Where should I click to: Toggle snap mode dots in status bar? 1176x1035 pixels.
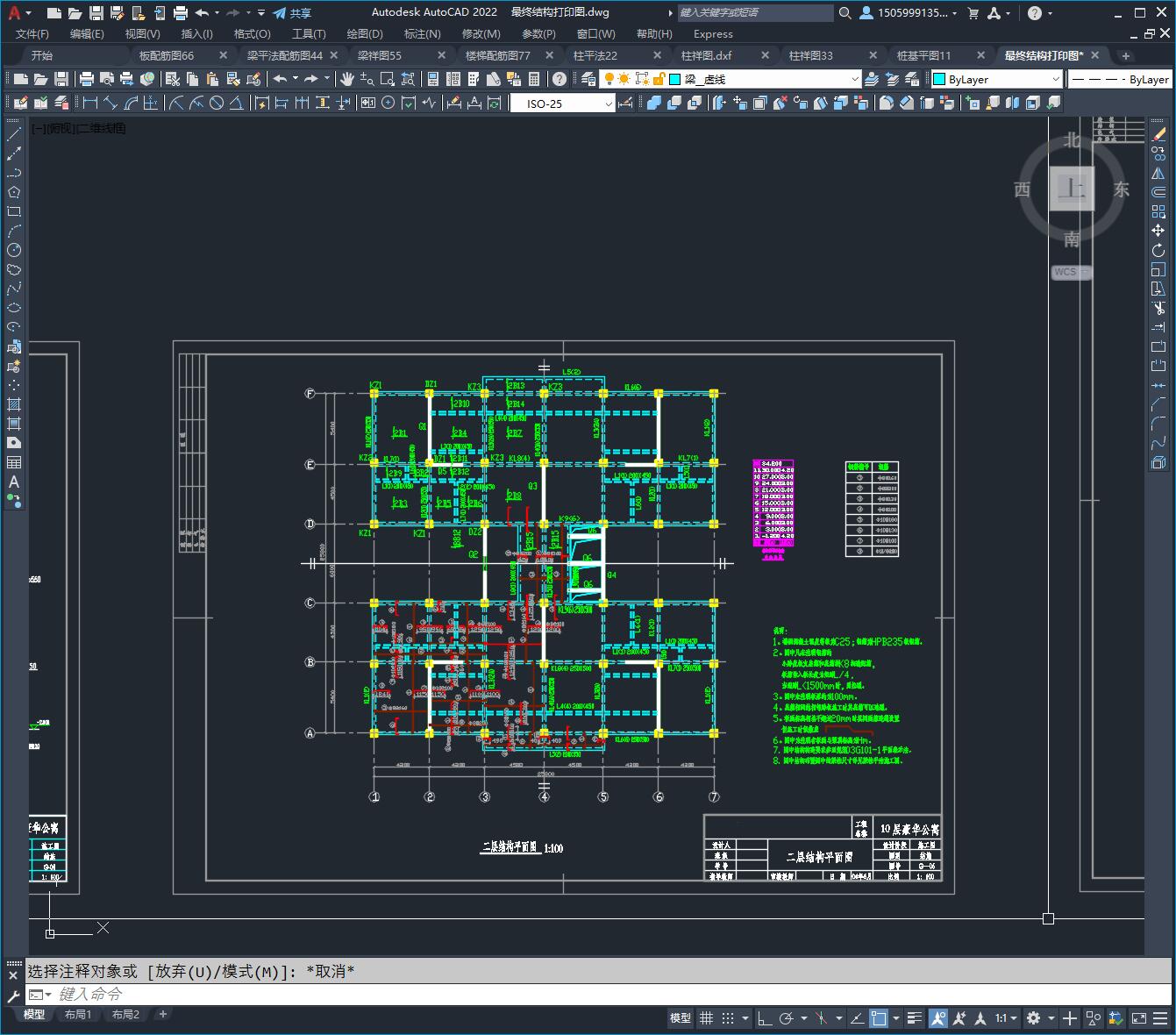[x=728, y=1018]
